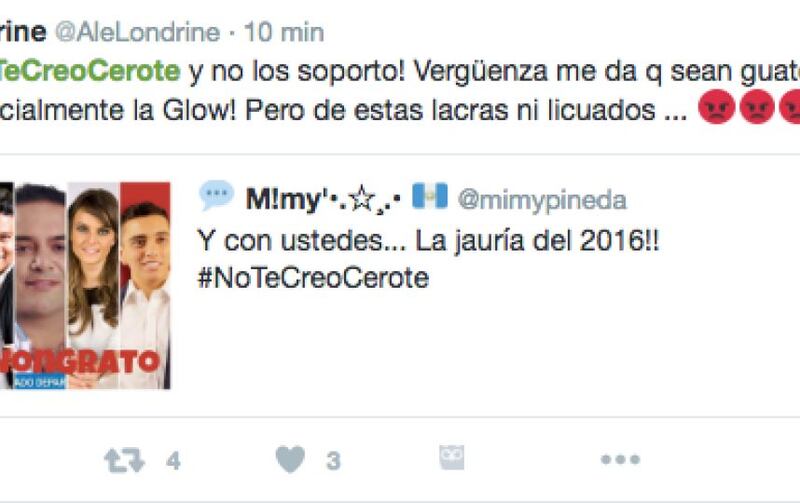800x503 pixels.
Task: Click the retweet count 4
Action: pos(173,461)
